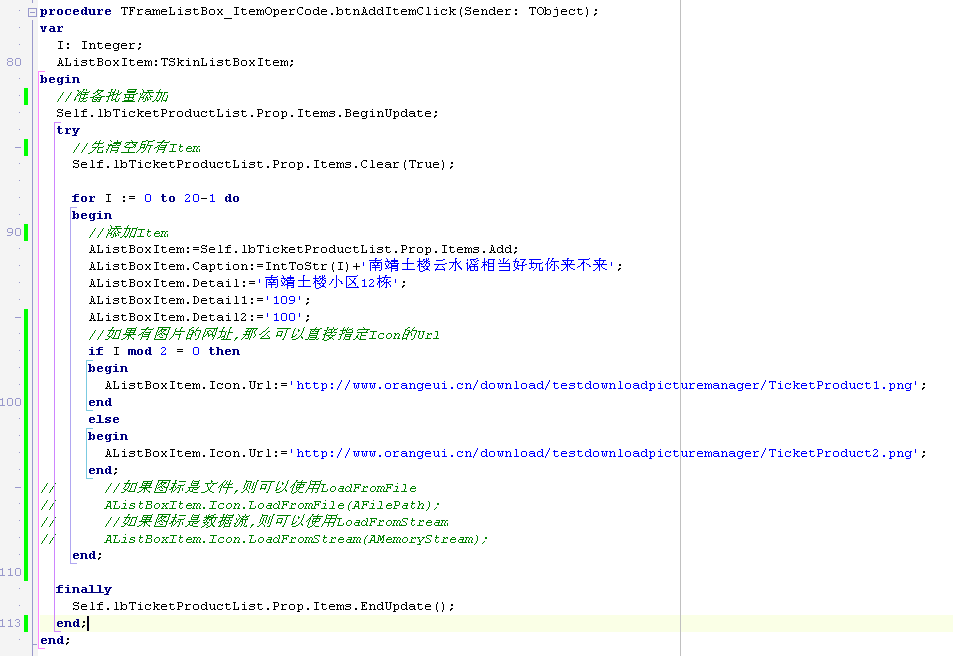Viewport: 953px width, 656px height.
Task: Click line number 100 in gutter
Action: [11, 402]
